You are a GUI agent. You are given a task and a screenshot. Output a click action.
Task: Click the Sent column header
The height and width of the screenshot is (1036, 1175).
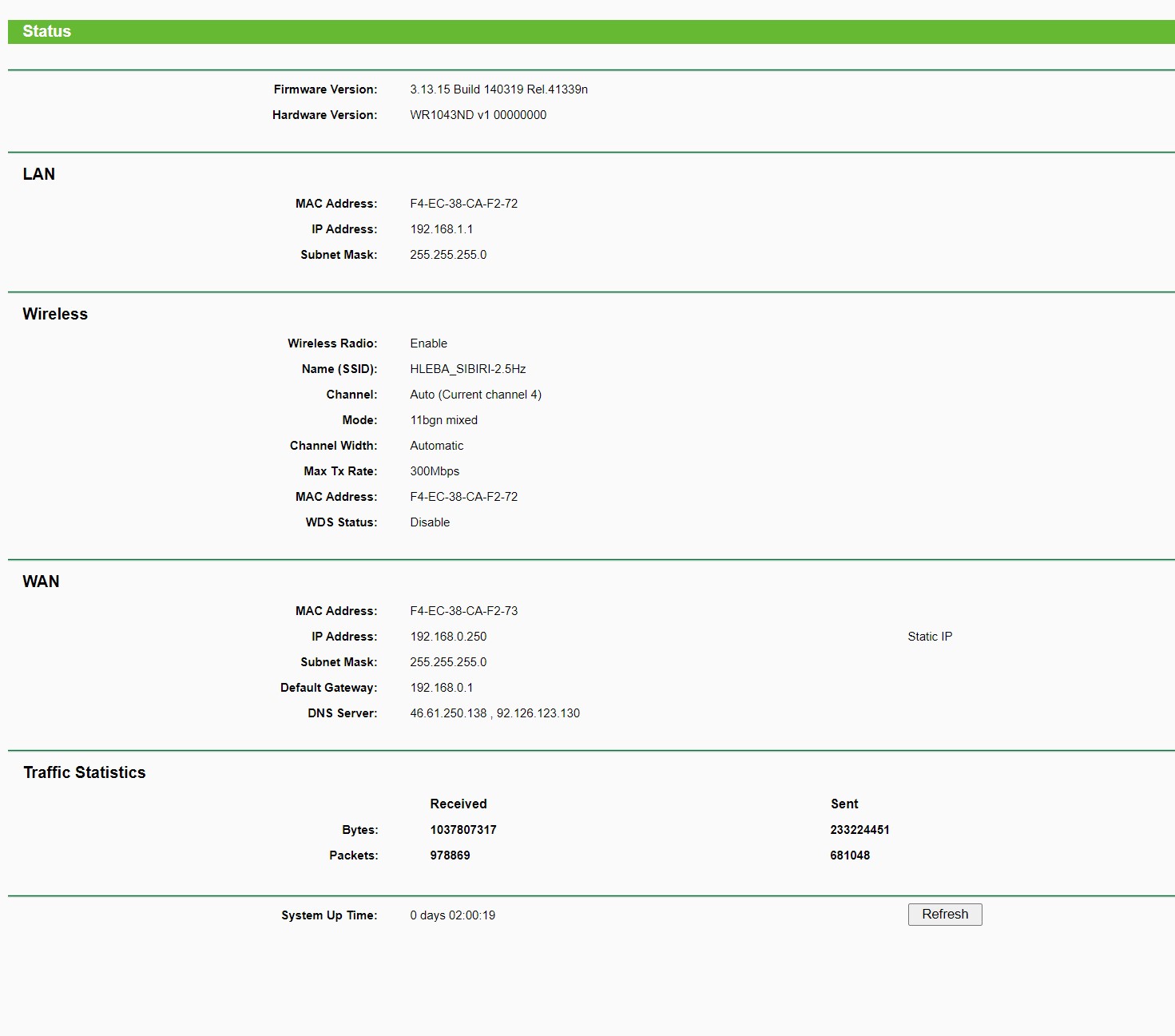tap(844, 804)
